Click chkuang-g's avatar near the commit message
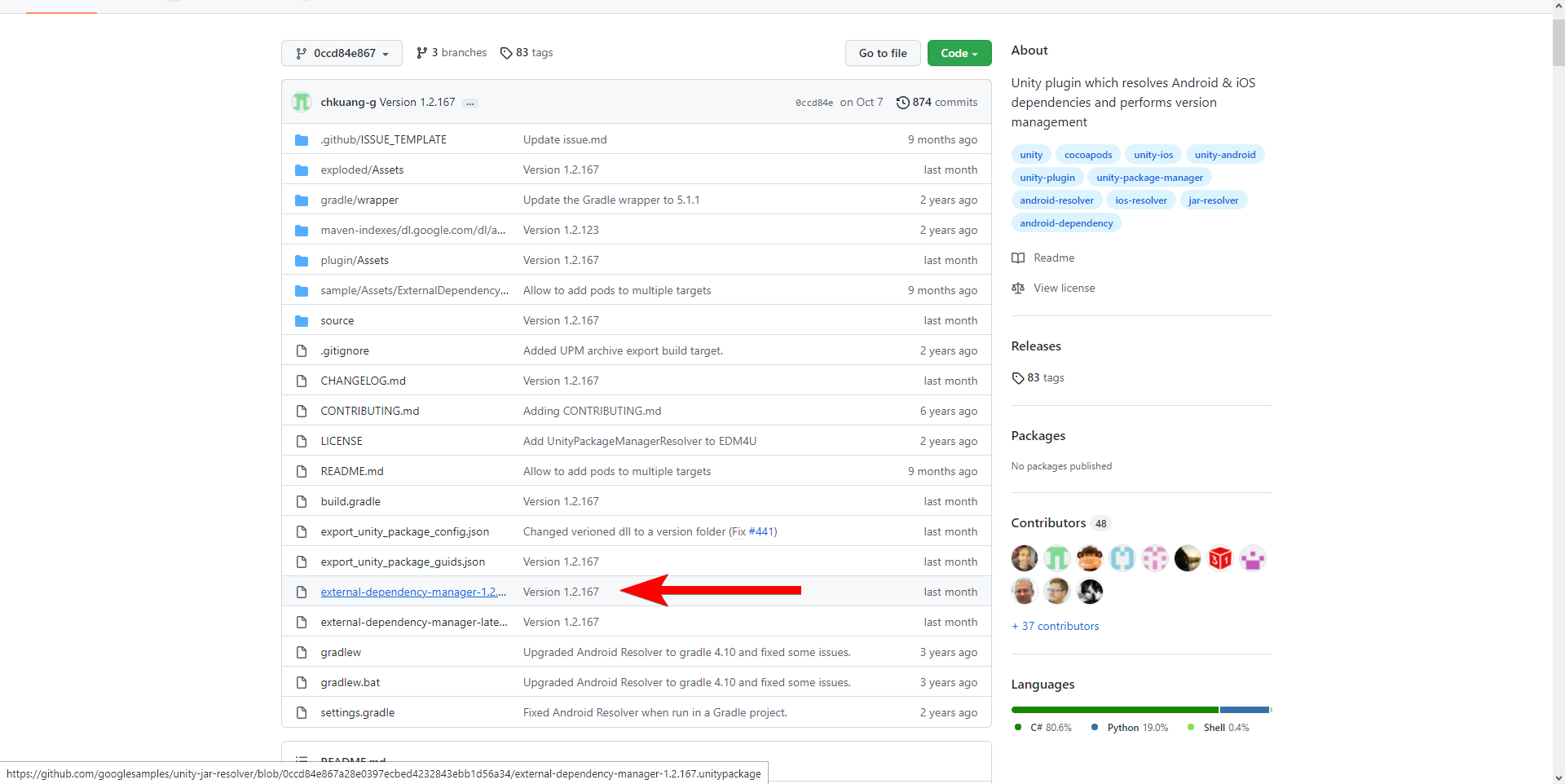The width and height of the screenshot is (1565, 784). click(x=301, y=102)
